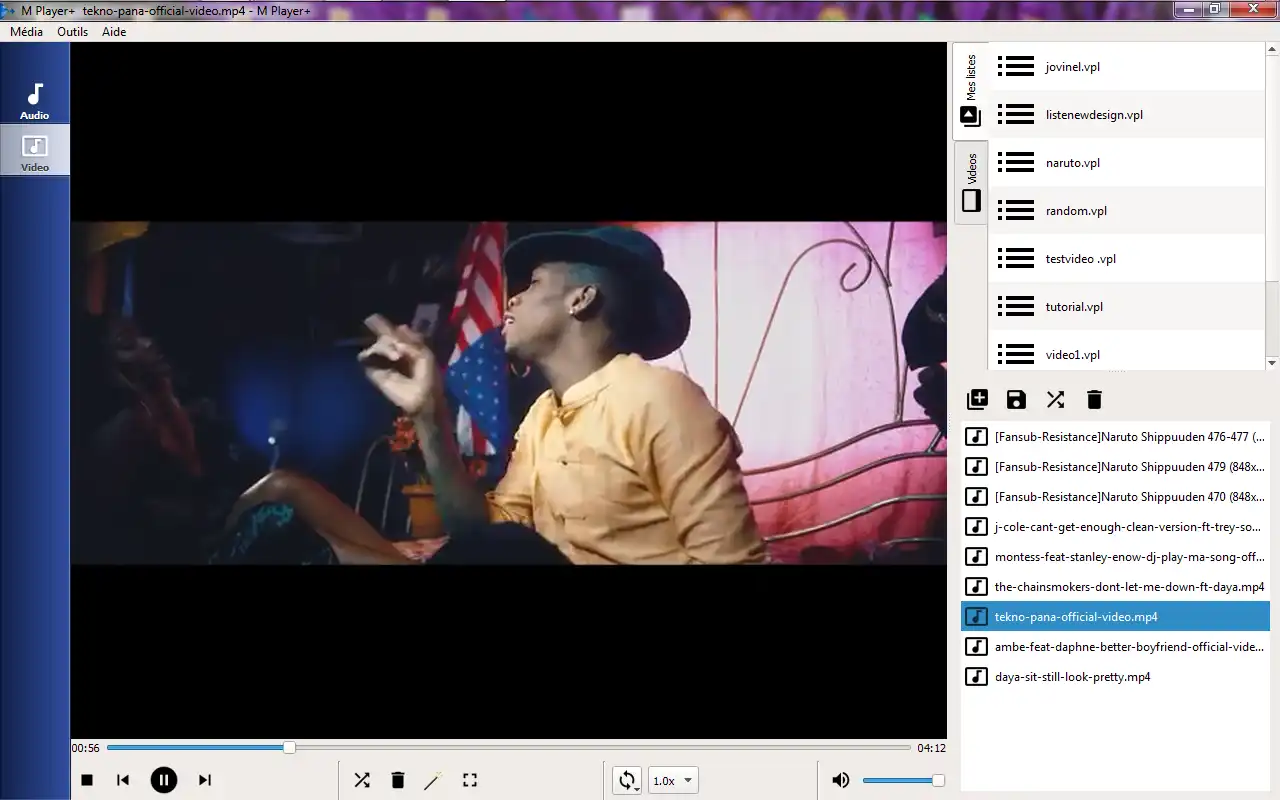Select the Videos side tab
The image size is (1280, 800).
[970, 182]
